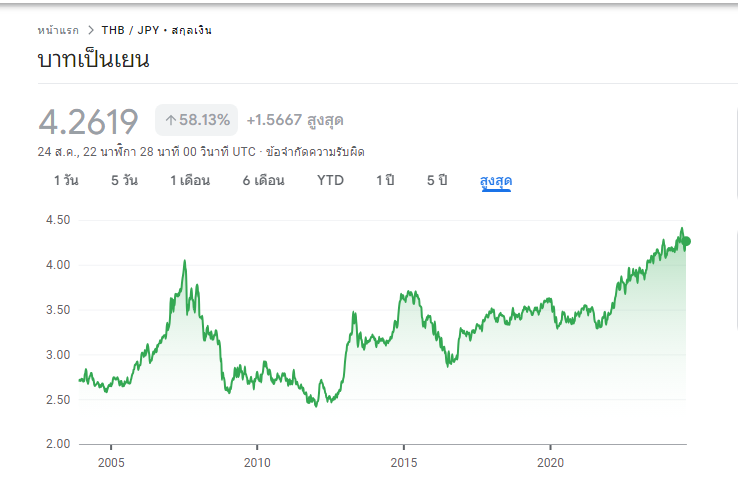View the 5 ปี chart range

(x=437, y=181)
